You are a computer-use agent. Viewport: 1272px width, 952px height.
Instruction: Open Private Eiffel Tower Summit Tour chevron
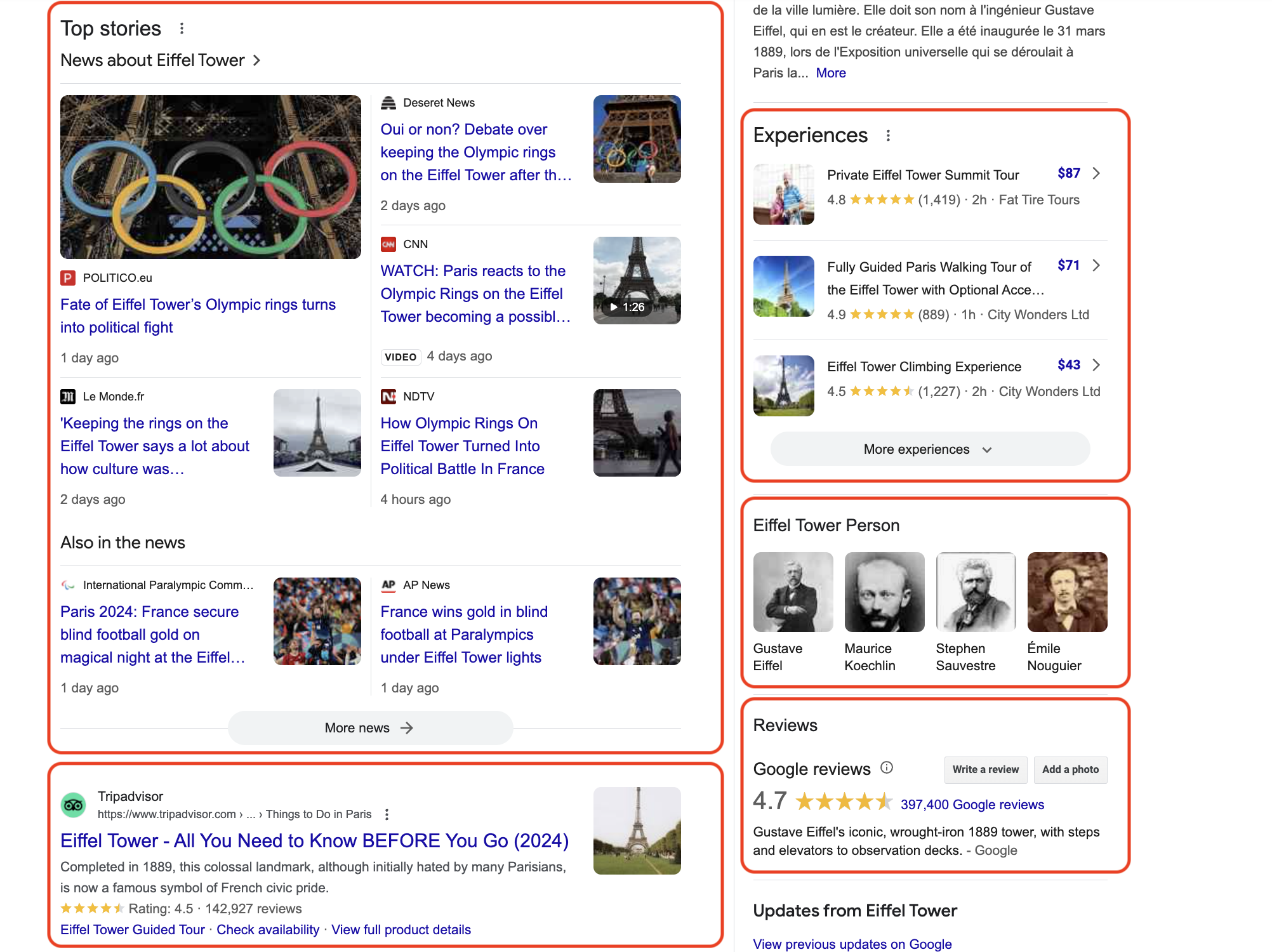click(x=1096, y=173)
